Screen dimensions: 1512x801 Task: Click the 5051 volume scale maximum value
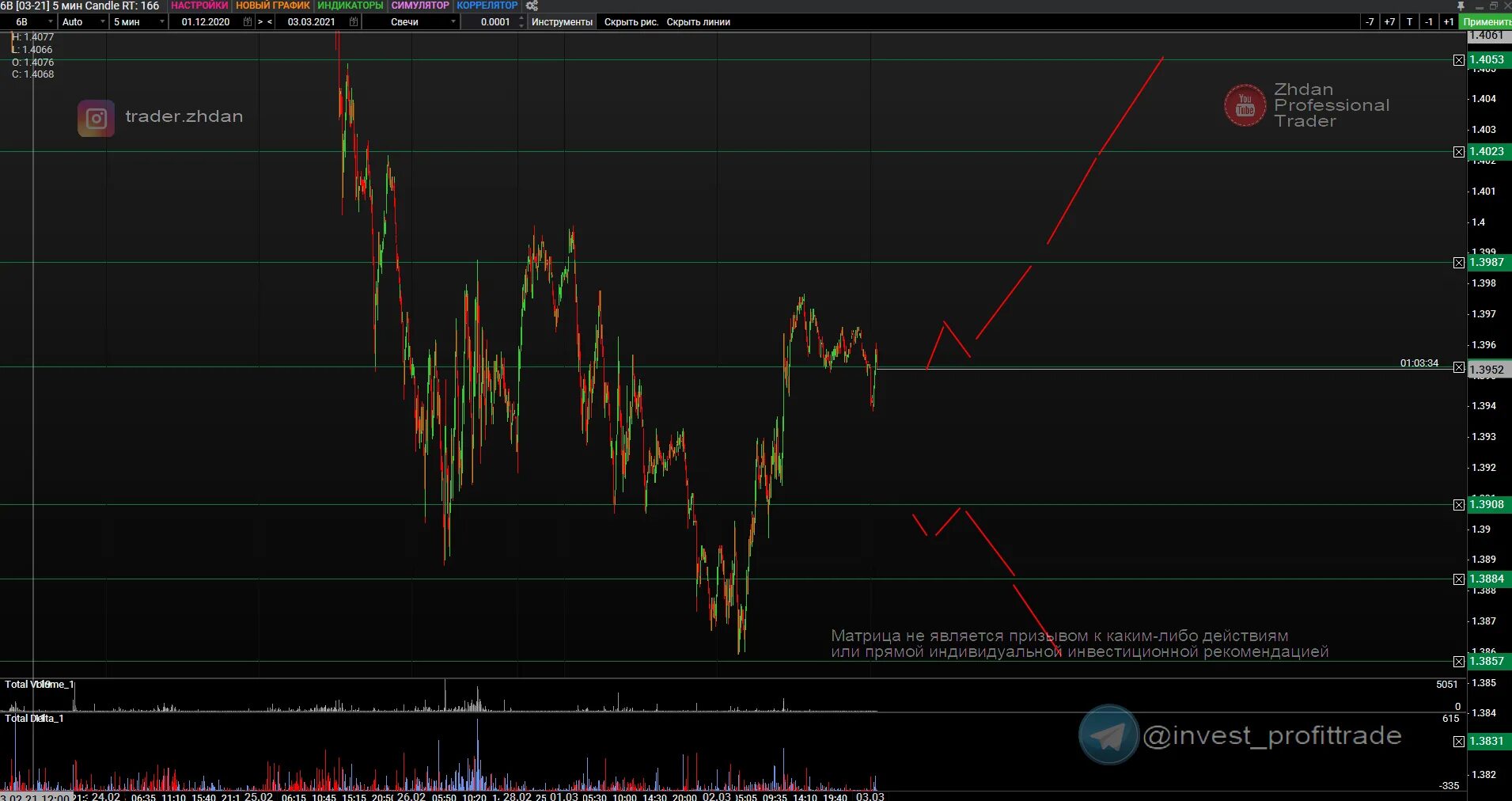point(1447,685)
